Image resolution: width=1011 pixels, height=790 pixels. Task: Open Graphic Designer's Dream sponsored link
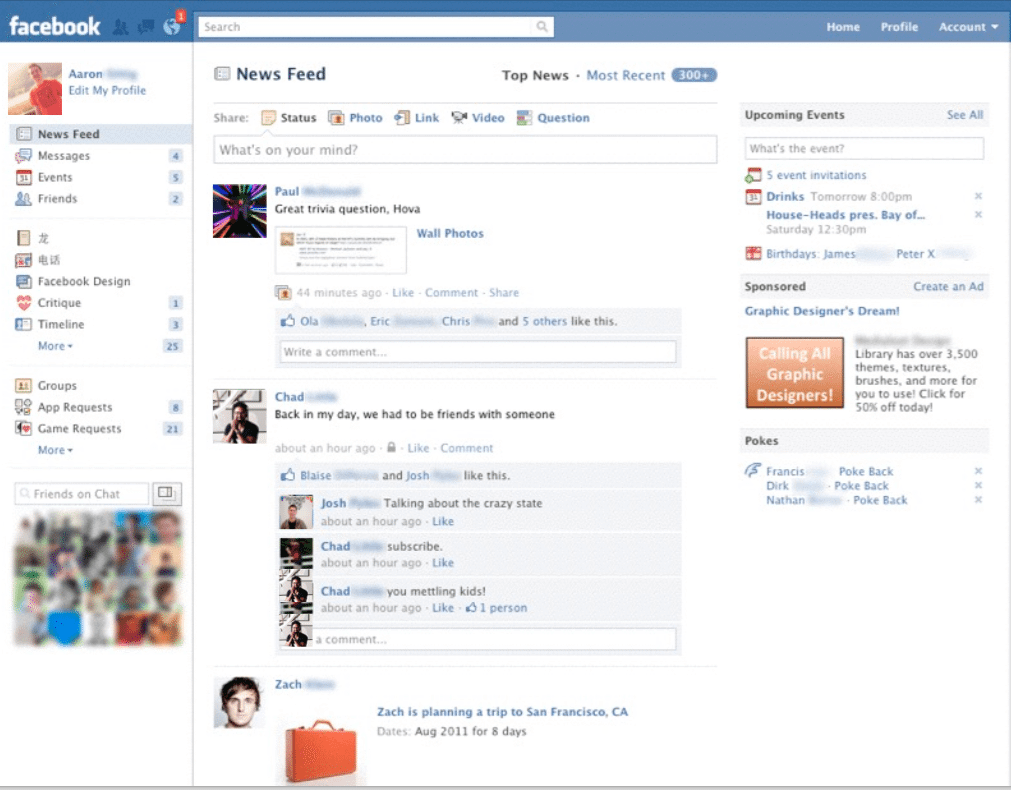(821, 311)
